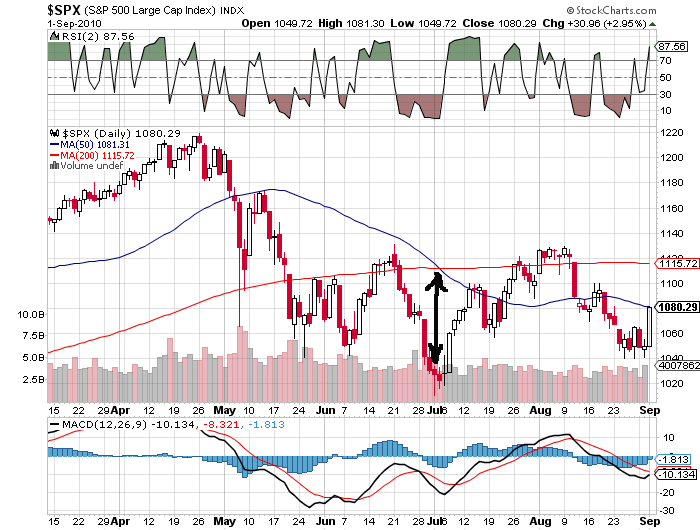
Task: Click the 7.5B volume axis label
Action: pyautogui.click(x=33, y=335)
